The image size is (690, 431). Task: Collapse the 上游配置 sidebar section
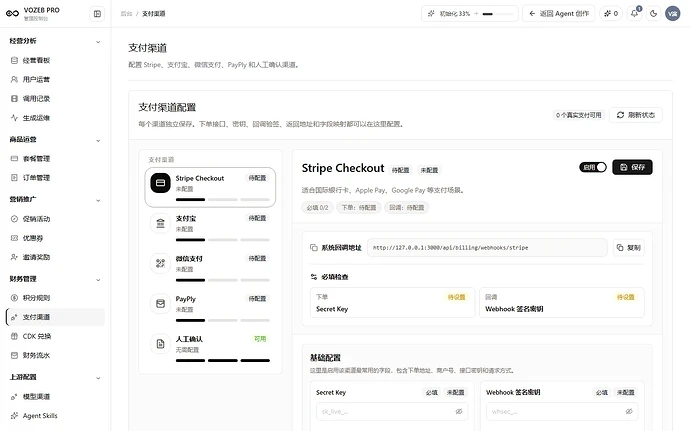point(98,377)
